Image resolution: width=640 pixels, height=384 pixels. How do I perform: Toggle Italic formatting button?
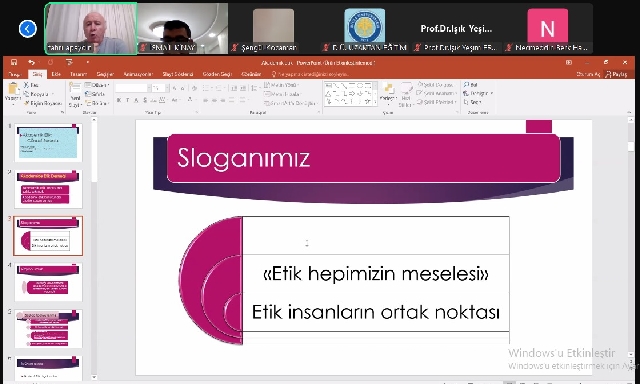click(127, 100)
